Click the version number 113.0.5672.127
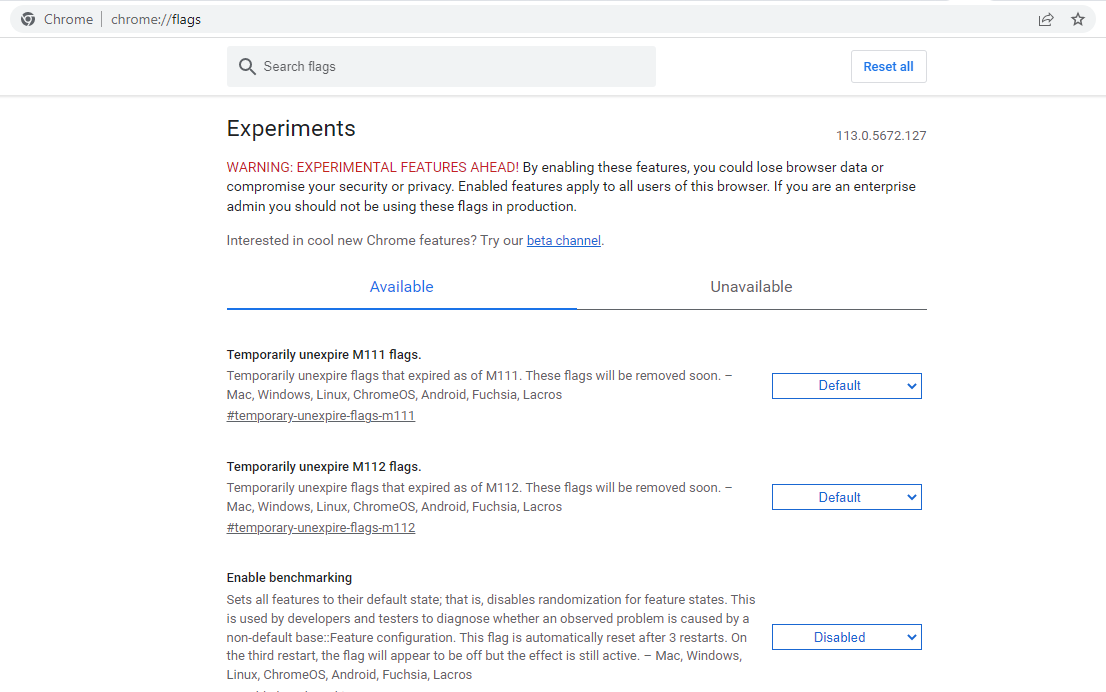 (881, 136)
